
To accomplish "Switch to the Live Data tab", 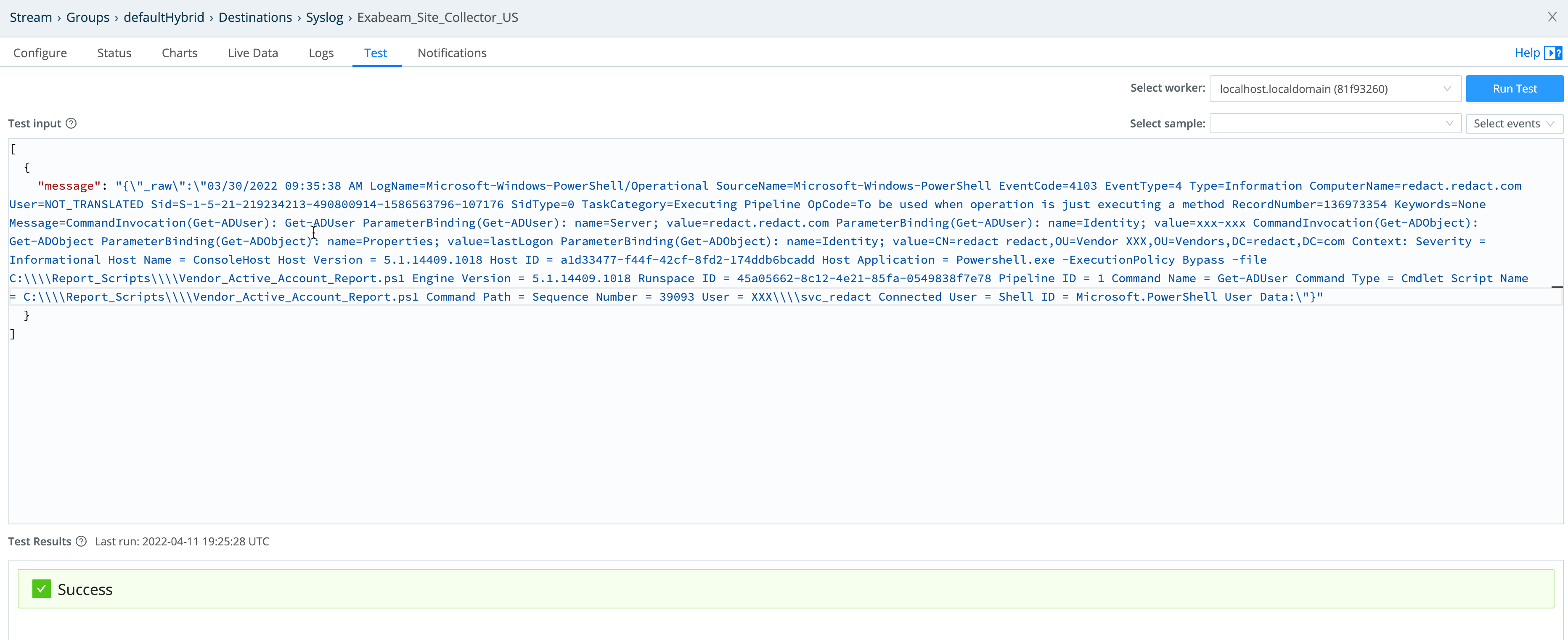I will tap(253, 53).
